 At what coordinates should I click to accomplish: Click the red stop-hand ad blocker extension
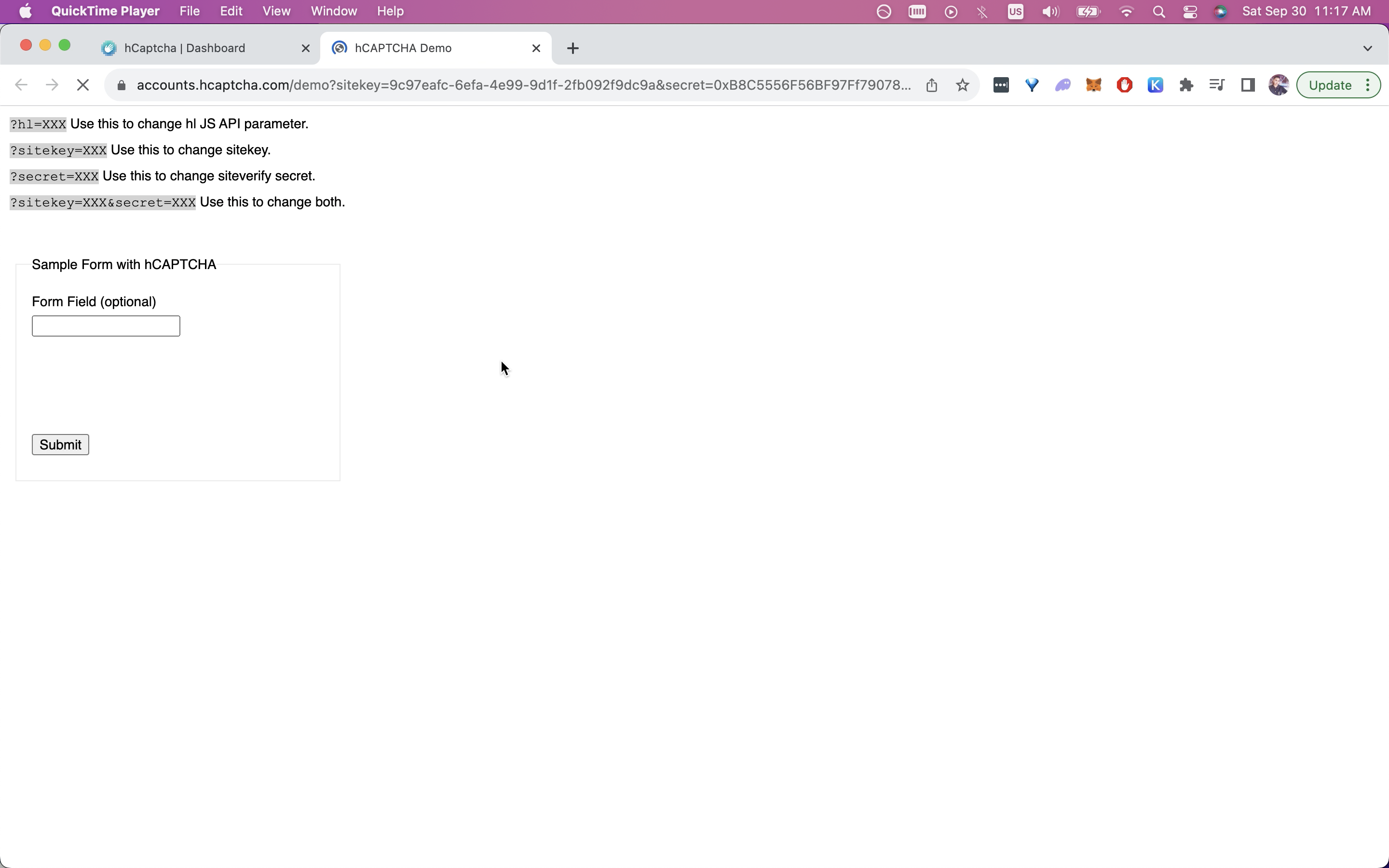tap(1124, 85)
